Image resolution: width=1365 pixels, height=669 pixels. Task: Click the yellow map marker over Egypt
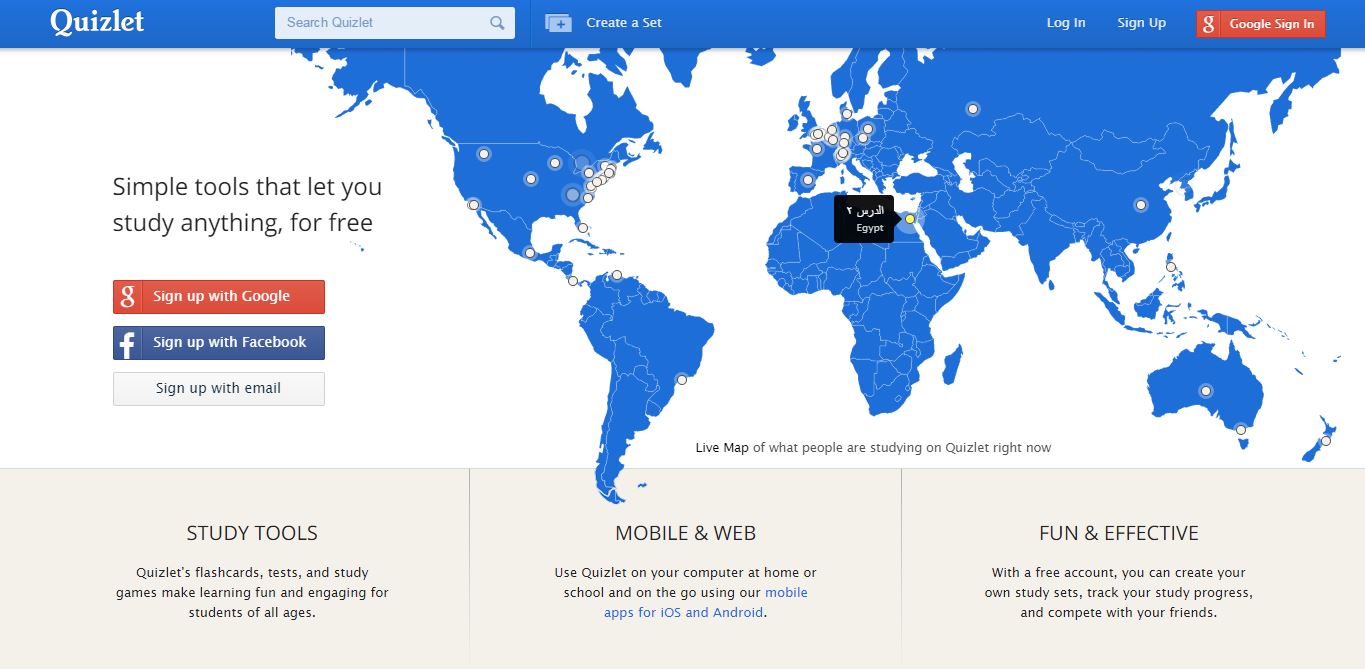910,219
